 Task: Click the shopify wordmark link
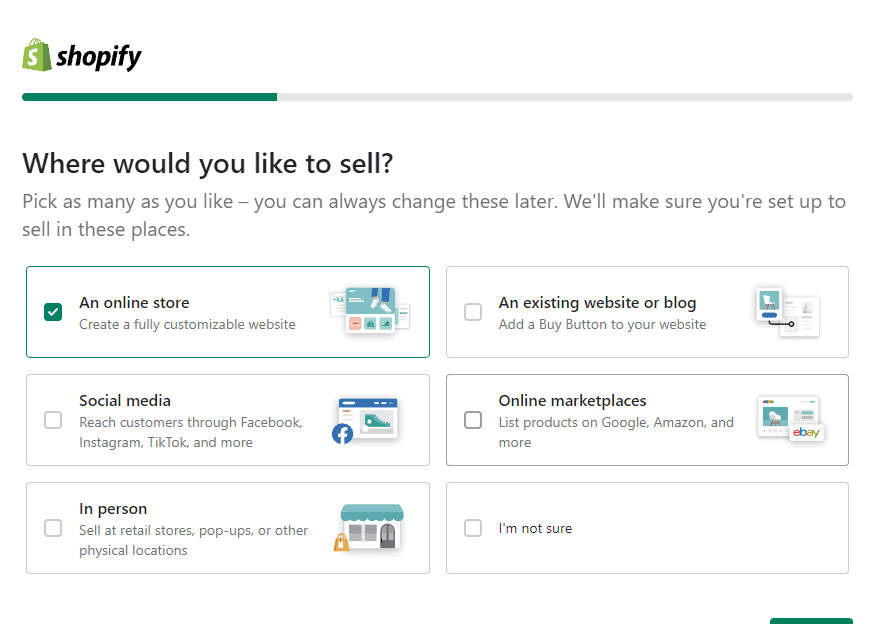click(97, 57)
